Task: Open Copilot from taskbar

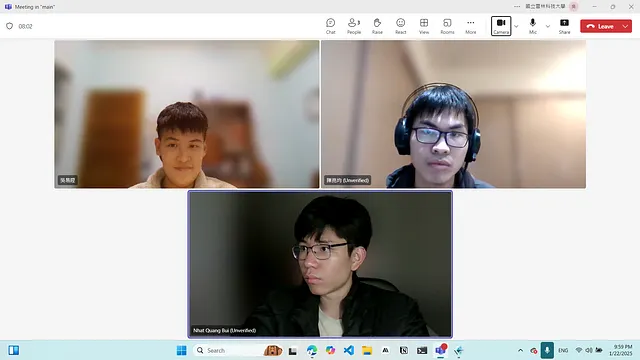Action: pyautogui.click(x=330, y=350)
